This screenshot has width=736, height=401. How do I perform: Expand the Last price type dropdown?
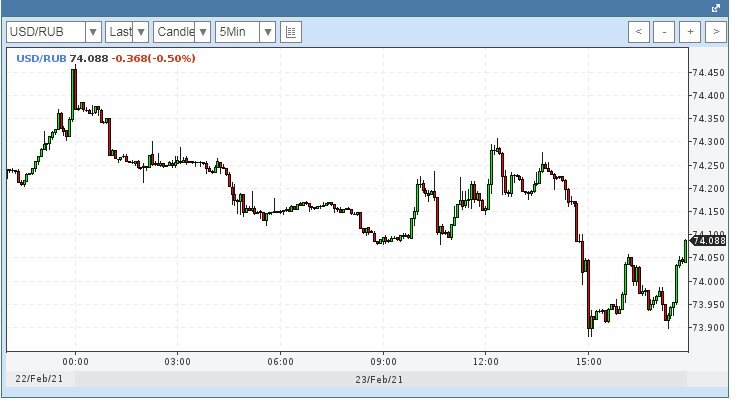click(141, 32)
